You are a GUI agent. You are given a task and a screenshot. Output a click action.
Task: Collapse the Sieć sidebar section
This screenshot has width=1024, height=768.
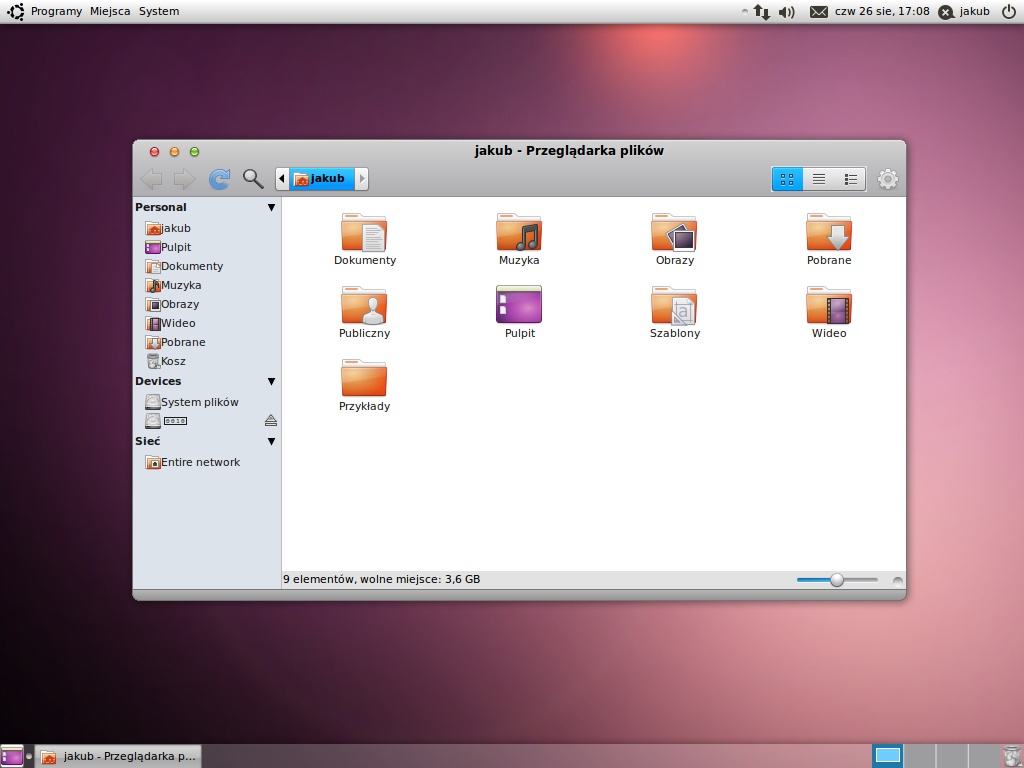coord(271,441)
